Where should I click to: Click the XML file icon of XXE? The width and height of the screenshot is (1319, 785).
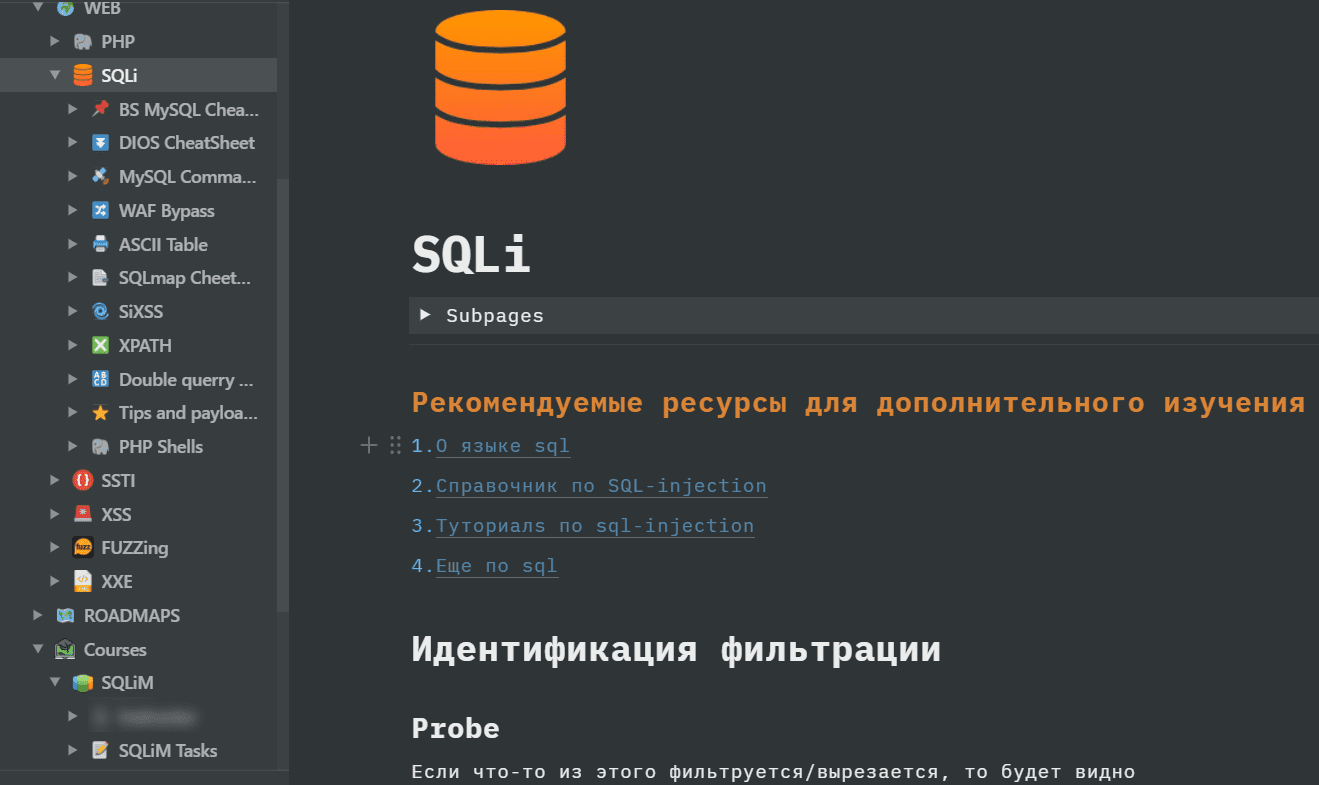pos(82,582)
